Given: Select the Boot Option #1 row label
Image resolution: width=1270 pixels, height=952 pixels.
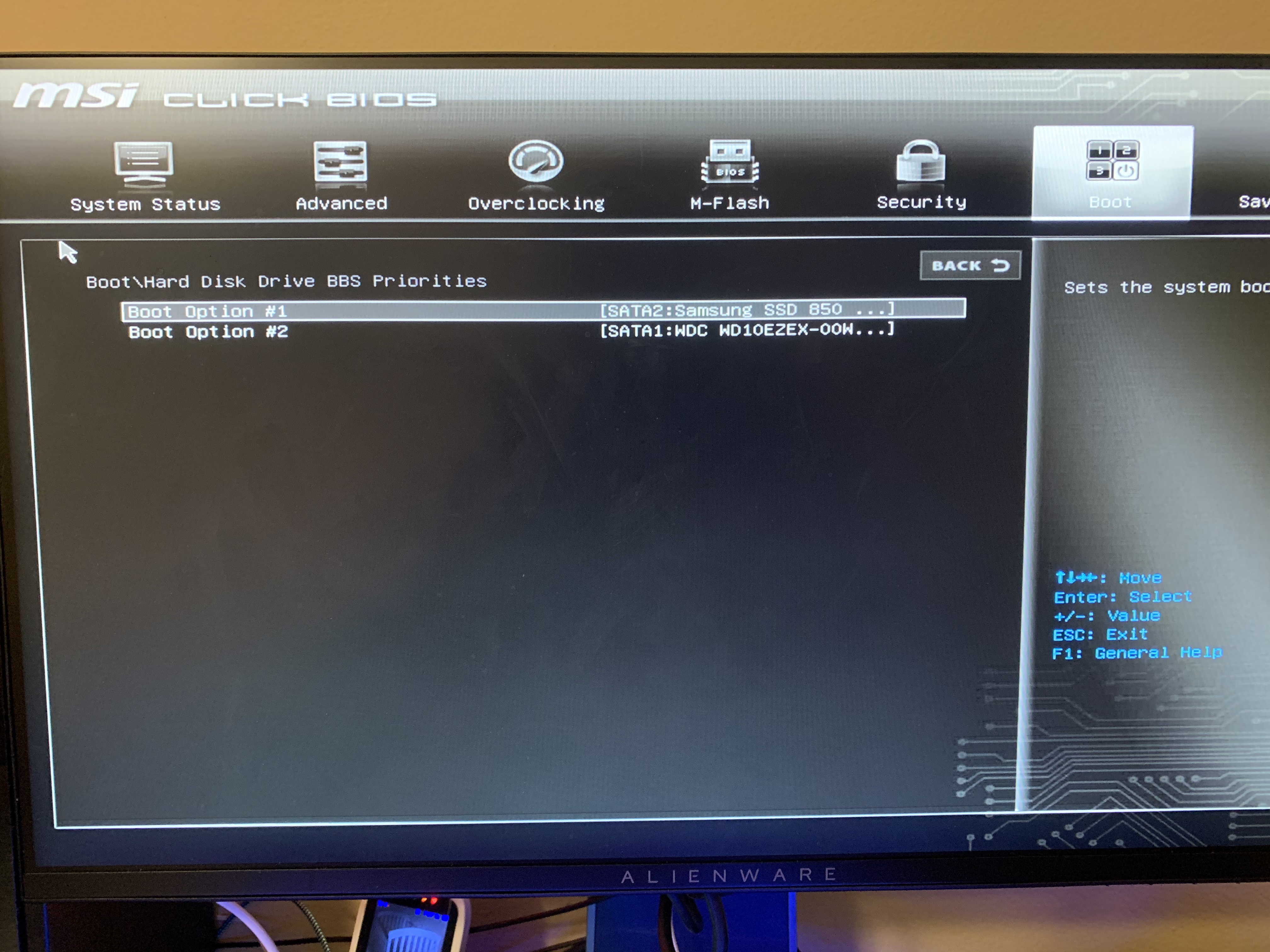Looking at the screenshot, I should (207, 312).
